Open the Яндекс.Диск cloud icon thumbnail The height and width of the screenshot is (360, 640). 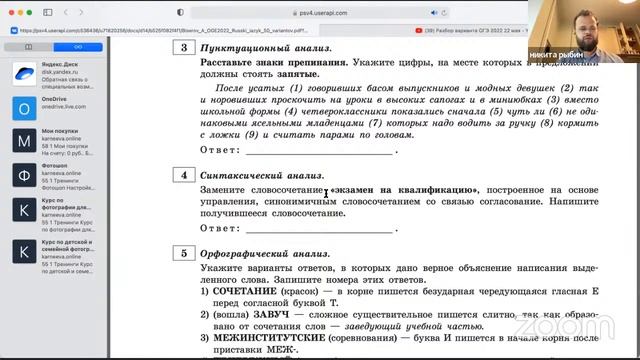(24, 74)
